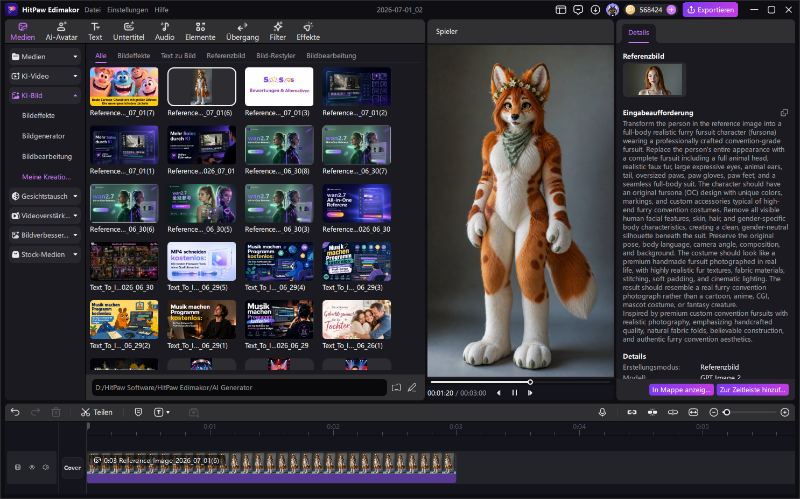The image size is (800, 499).
Task: Click the In Mappe anzeigen button
Action: click(x=681, y=389)
